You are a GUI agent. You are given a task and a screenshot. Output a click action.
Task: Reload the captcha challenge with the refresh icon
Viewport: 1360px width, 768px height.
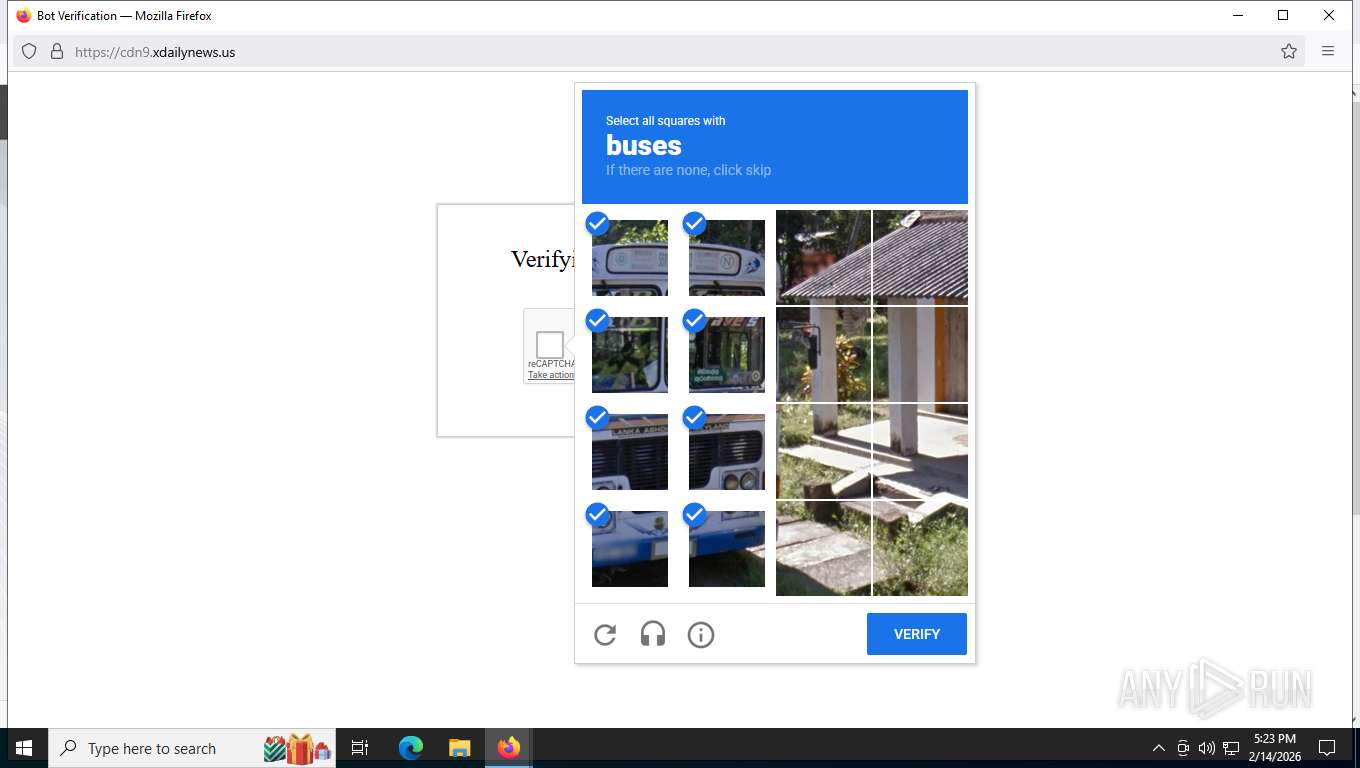tap(605, 635)
